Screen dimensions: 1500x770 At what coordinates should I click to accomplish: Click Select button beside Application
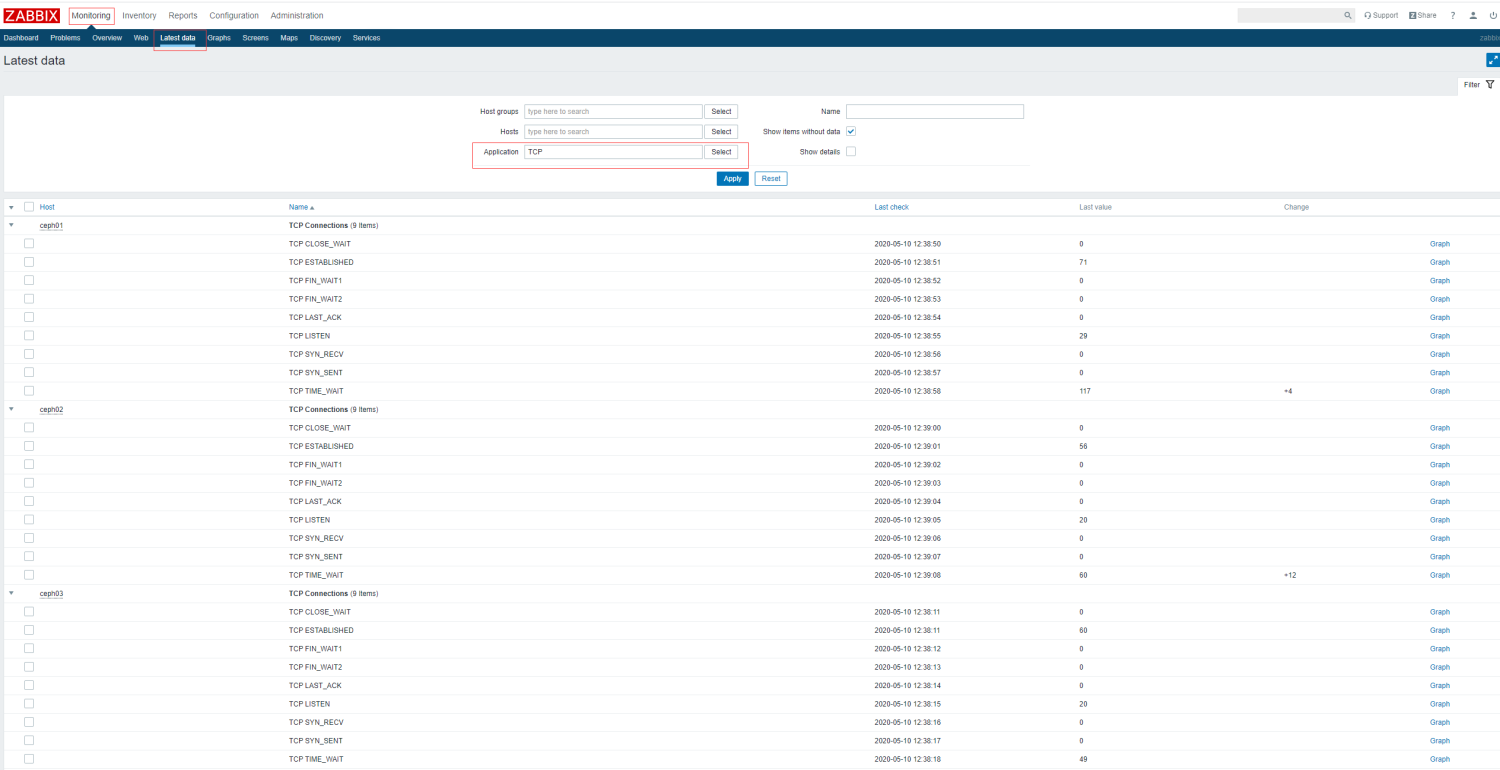721,152
